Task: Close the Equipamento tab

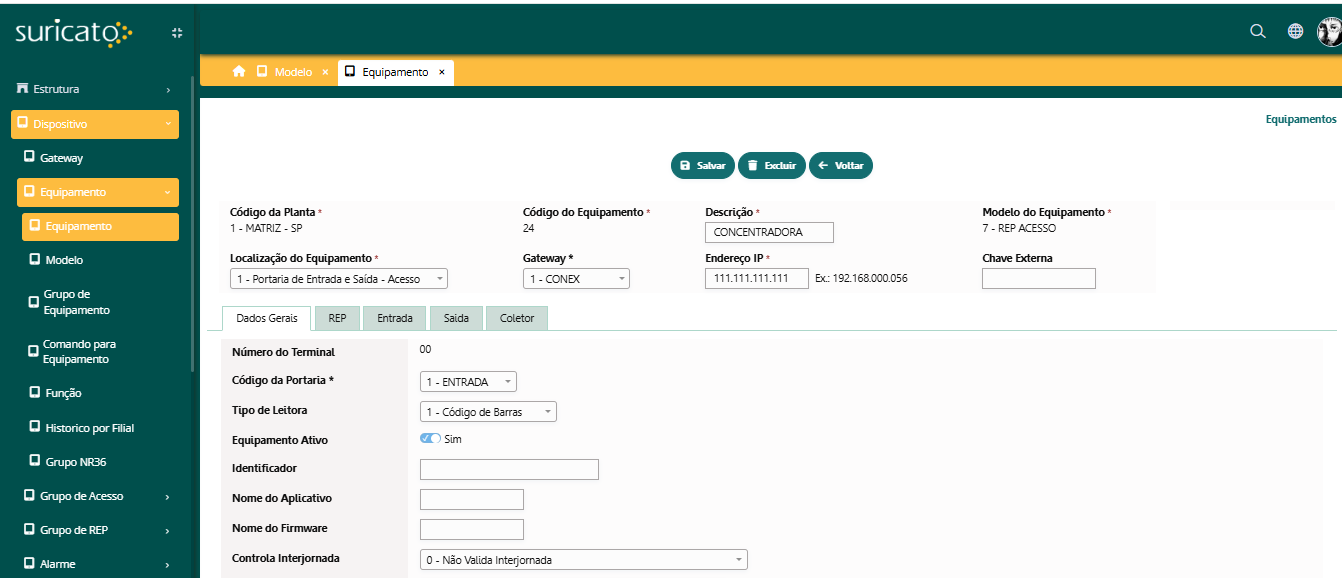Action: click(x=442, y=72)
